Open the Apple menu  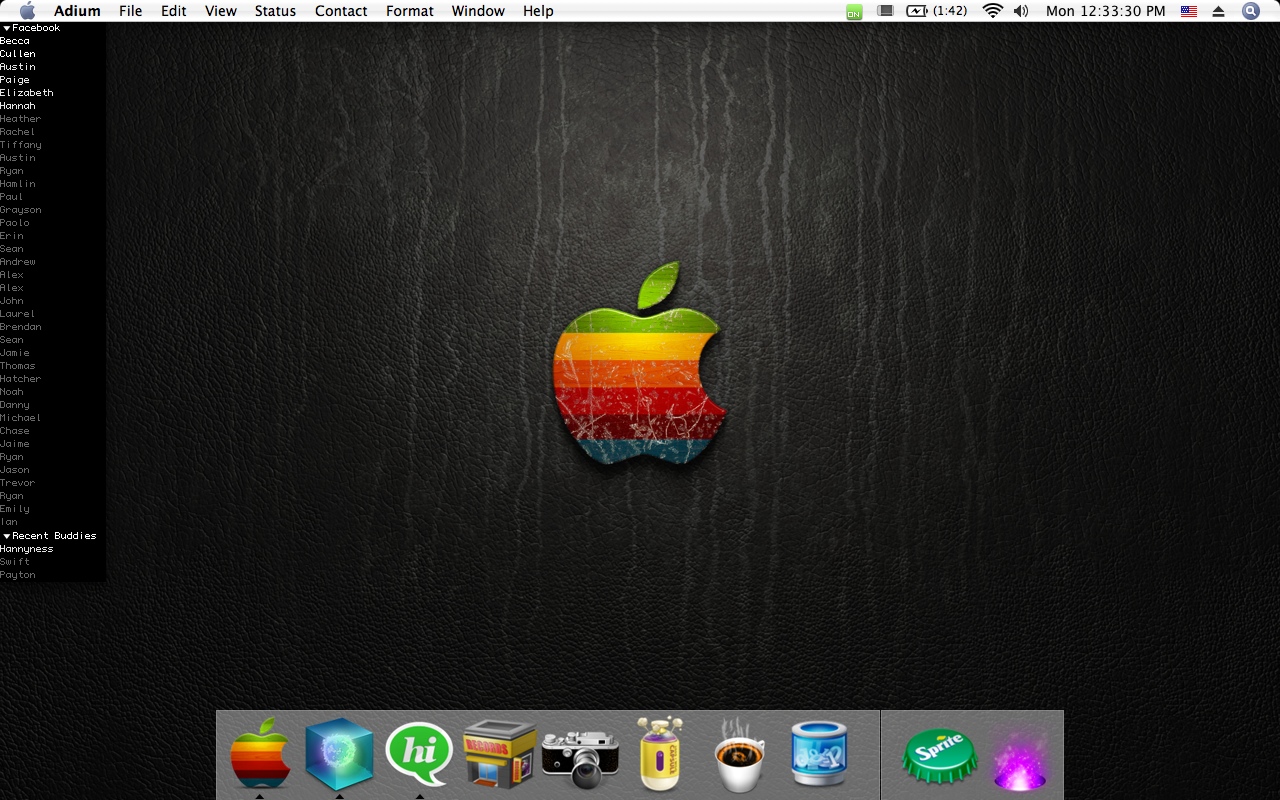(27, 11)
